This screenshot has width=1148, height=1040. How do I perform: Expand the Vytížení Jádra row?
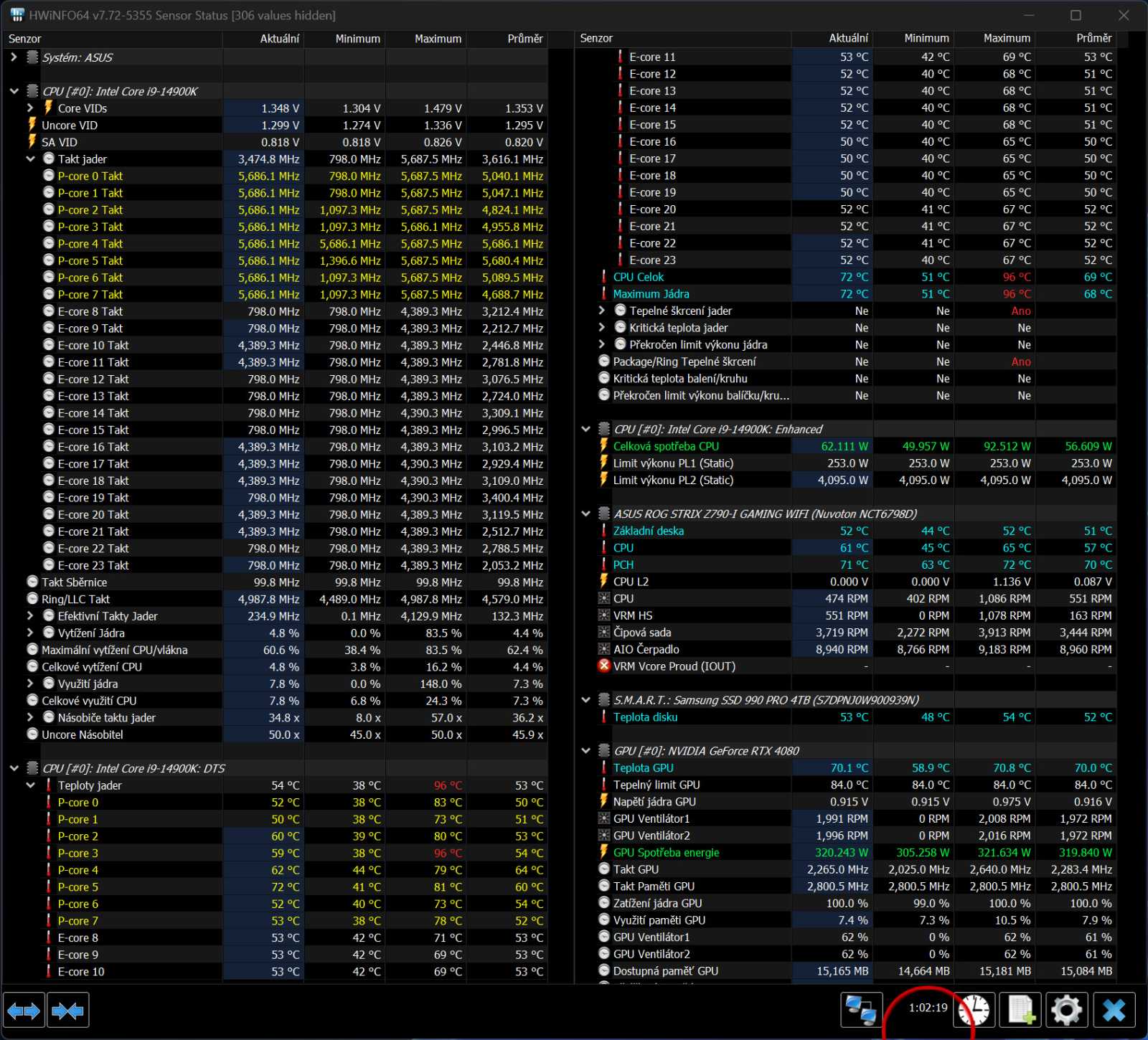click(30, 633)
